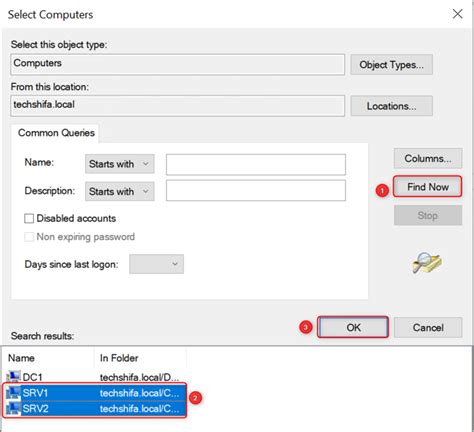
Task: Click the object type field showing Computers
Action: [177, 64]
